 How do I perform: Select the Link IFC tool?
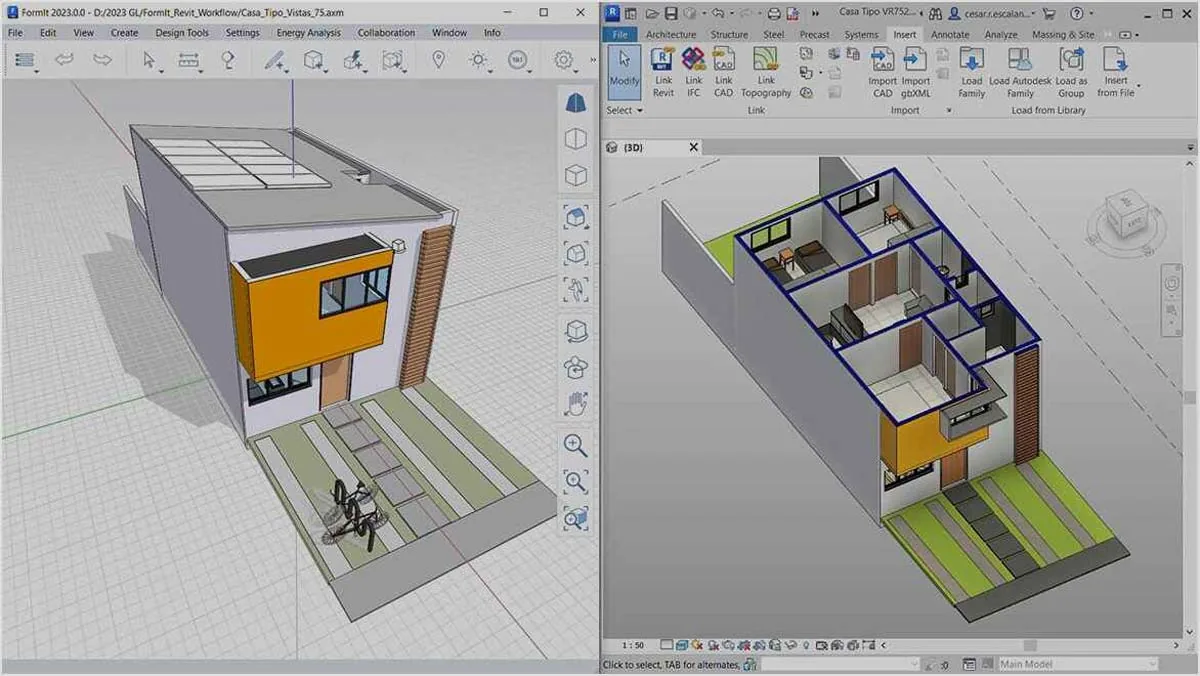[693, 73]
